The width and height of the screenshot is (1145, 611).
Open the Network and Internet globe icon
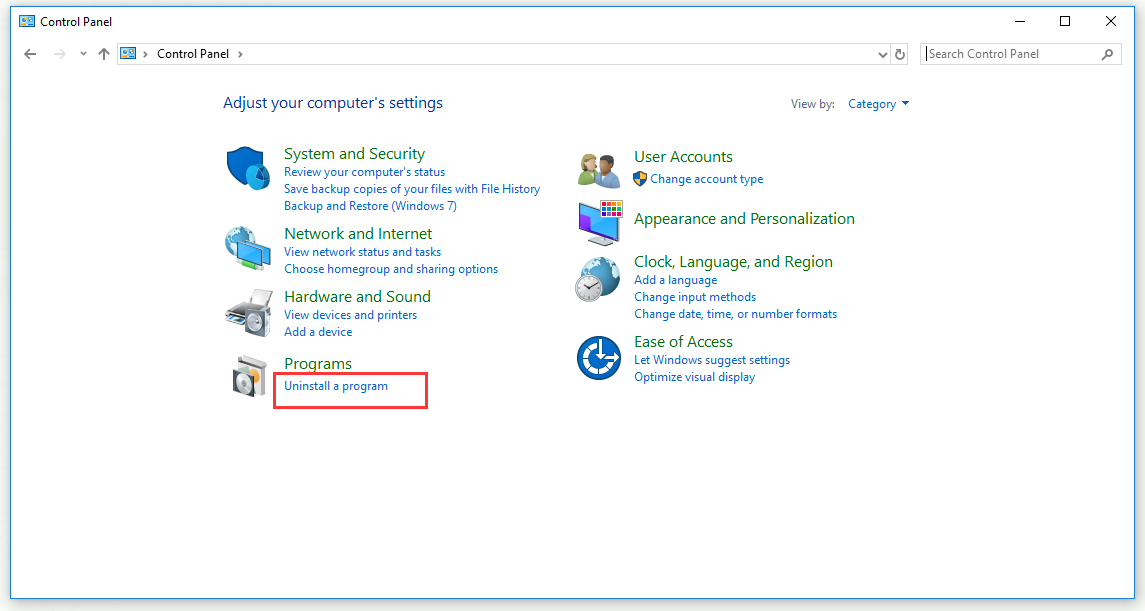[247, 248]
